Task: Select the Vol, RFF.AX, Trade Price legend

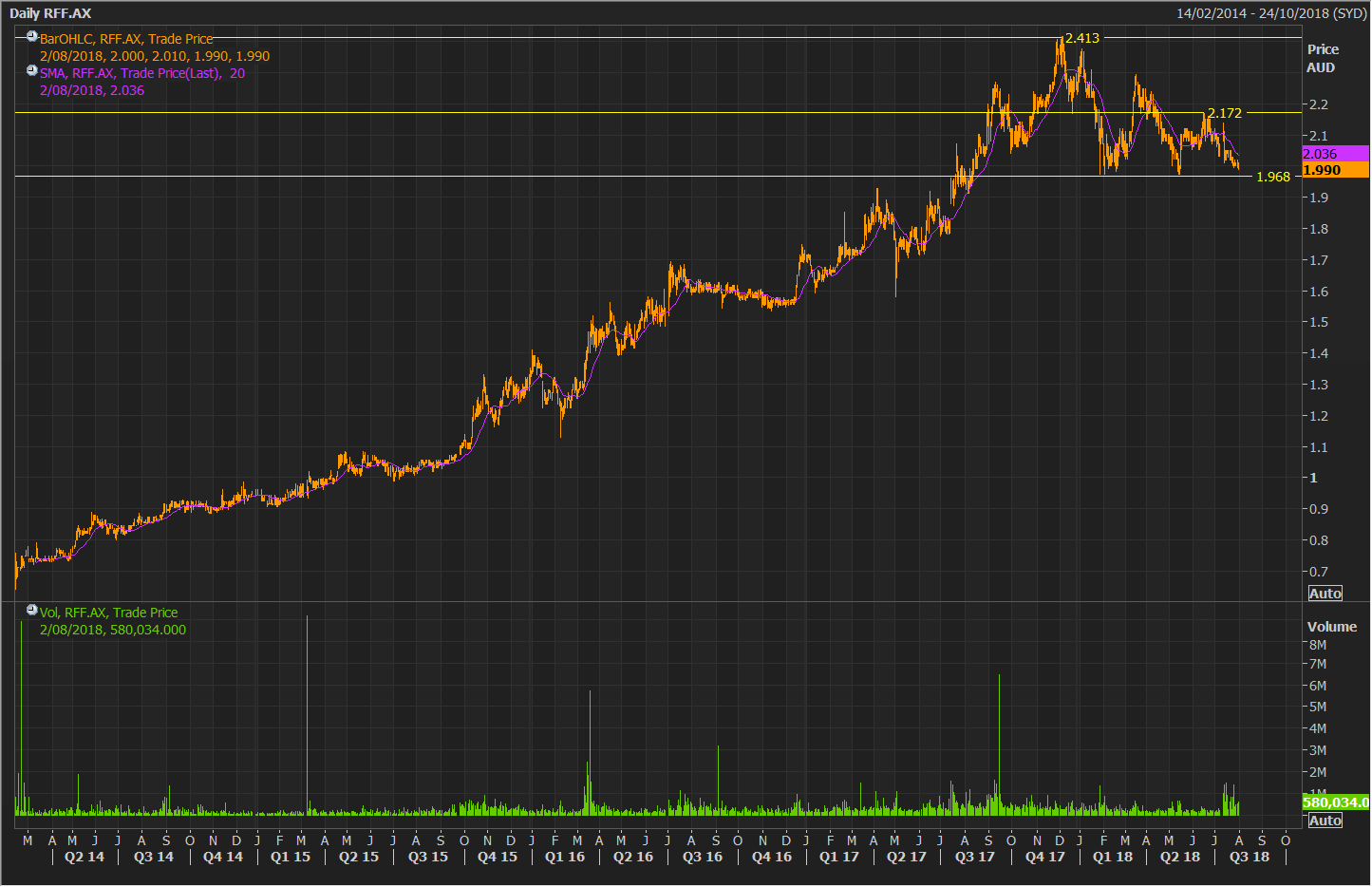Action: (x=108, y=613)
